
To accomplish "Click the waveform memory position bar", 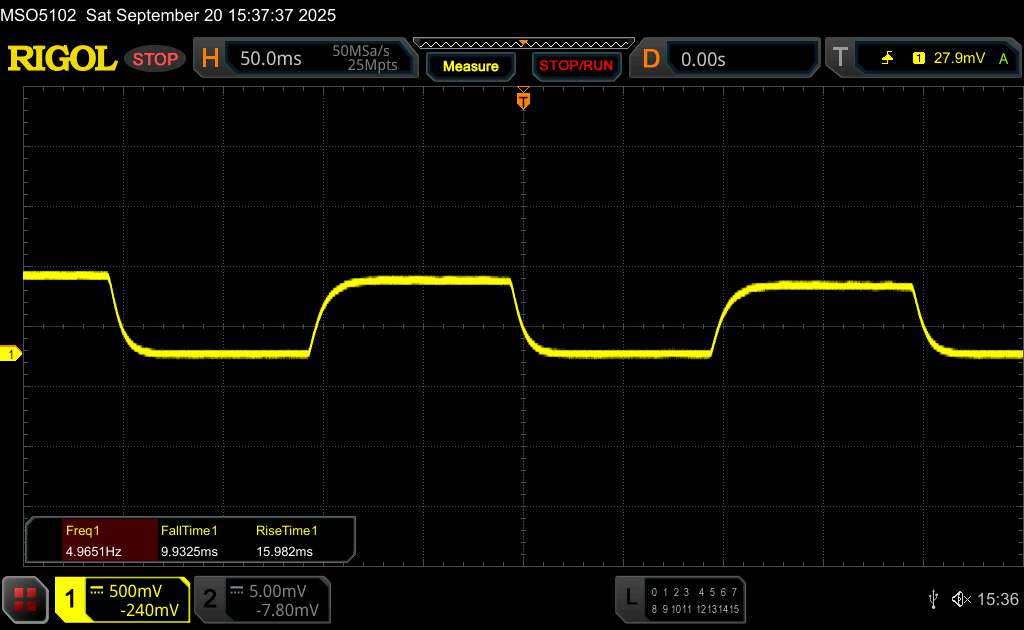I will point(522,43).
